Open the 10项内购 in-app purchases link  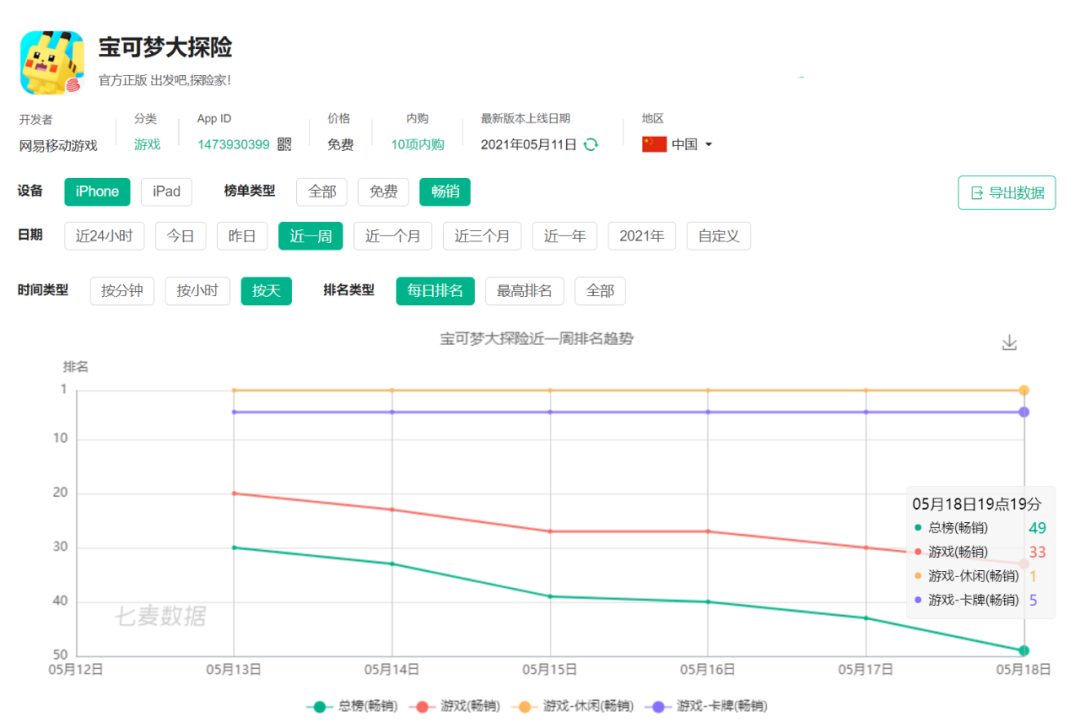click(417, 144)
